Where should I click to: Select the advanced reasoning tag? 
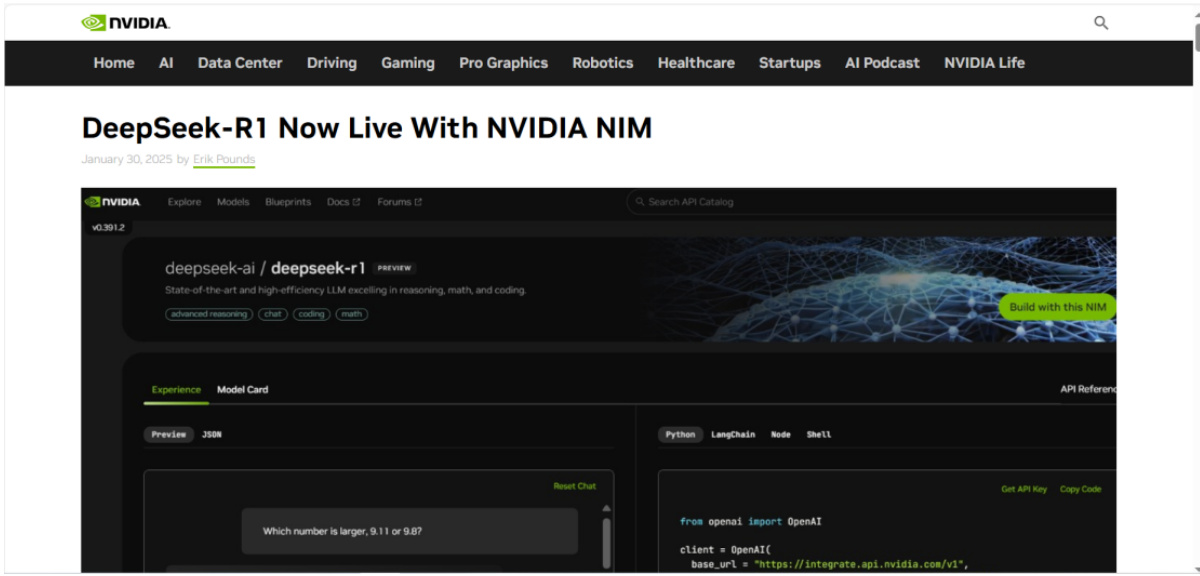[209, 314]
